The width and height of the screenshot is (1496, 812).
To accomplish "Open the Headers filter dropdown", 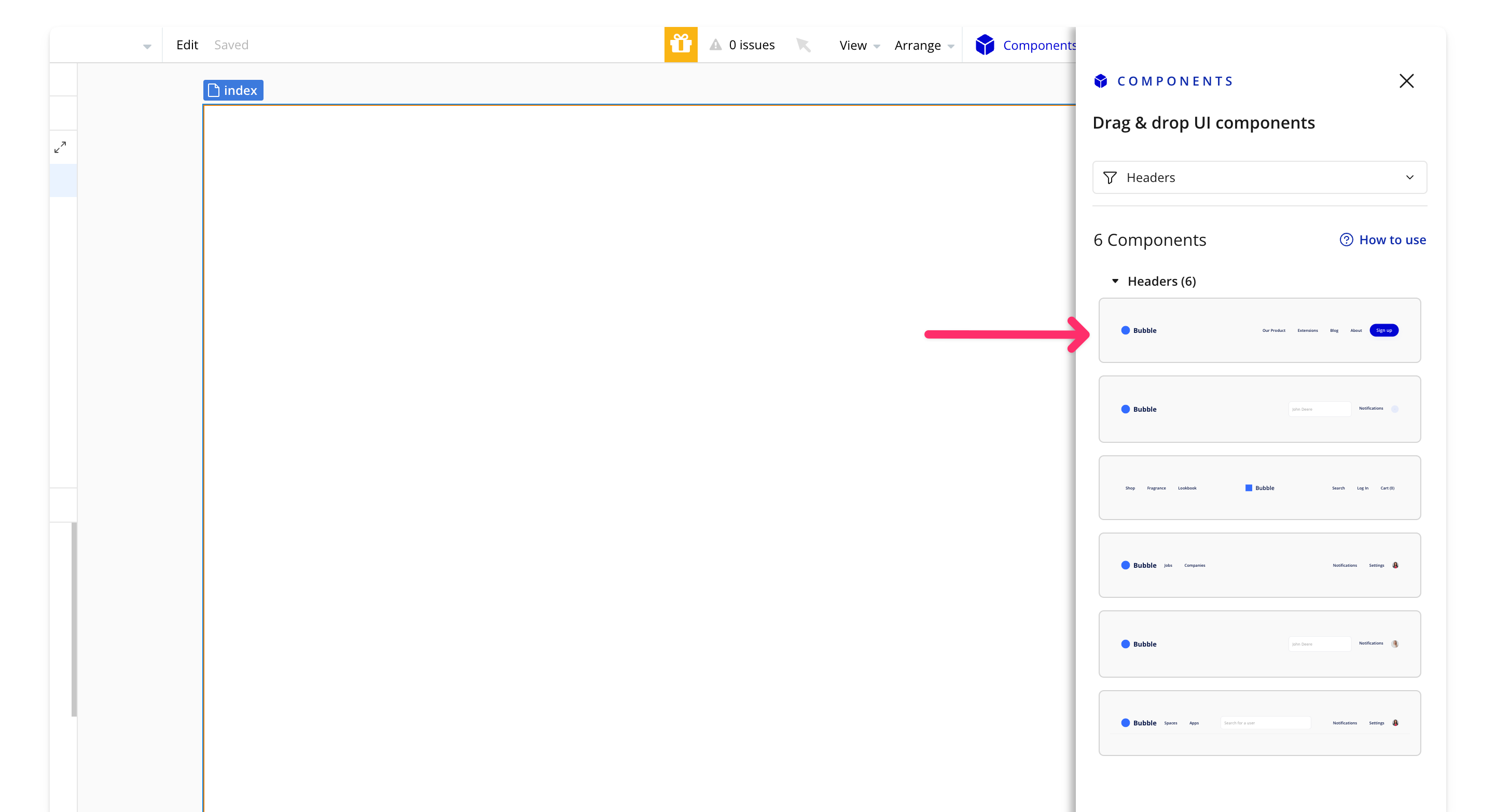I will [1259, 178].
